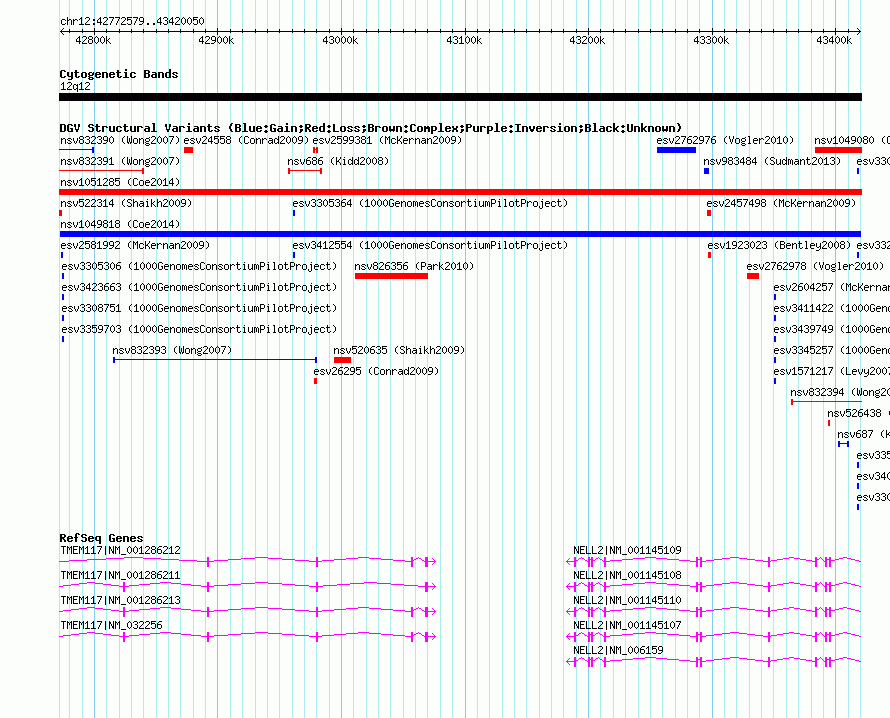
Task: Select the nsv526438 variant label
Action: (x=858, y=413)
